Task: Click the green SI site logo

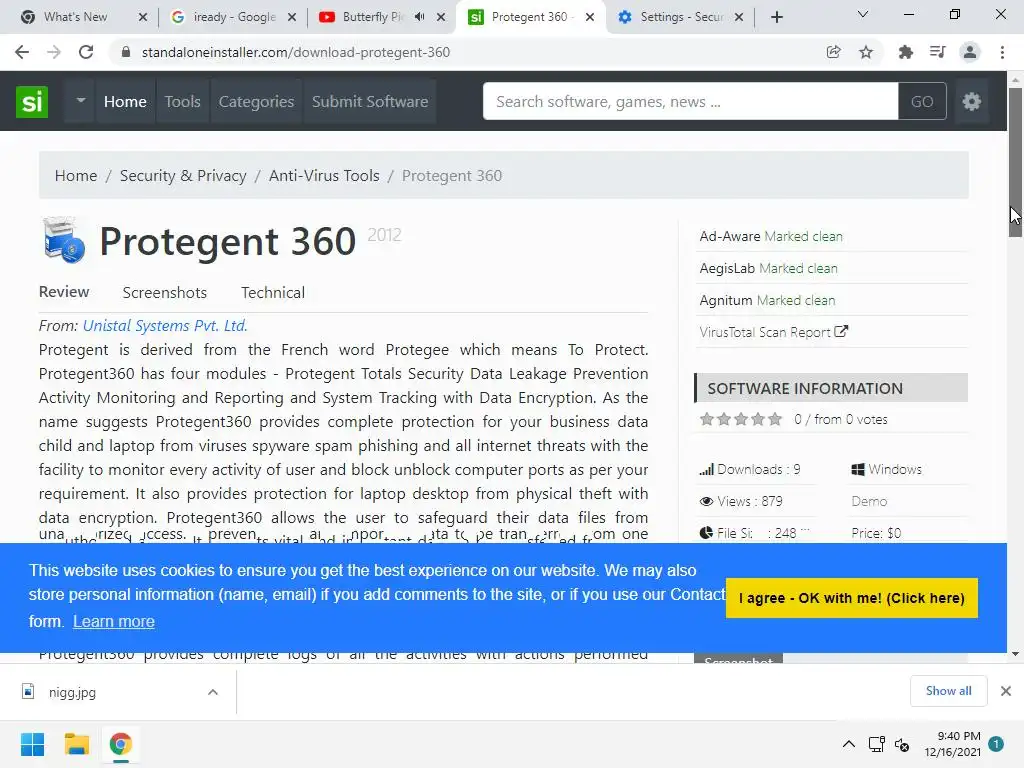Action: click(31, 101)
